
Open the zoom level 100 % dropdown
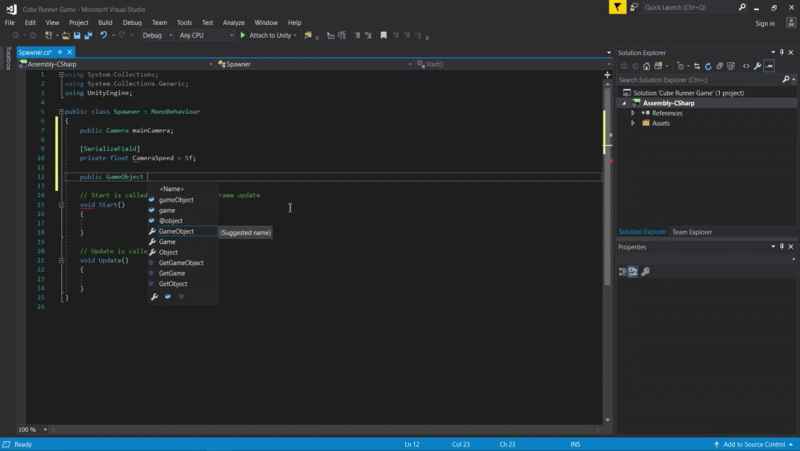tap(33, 430)
